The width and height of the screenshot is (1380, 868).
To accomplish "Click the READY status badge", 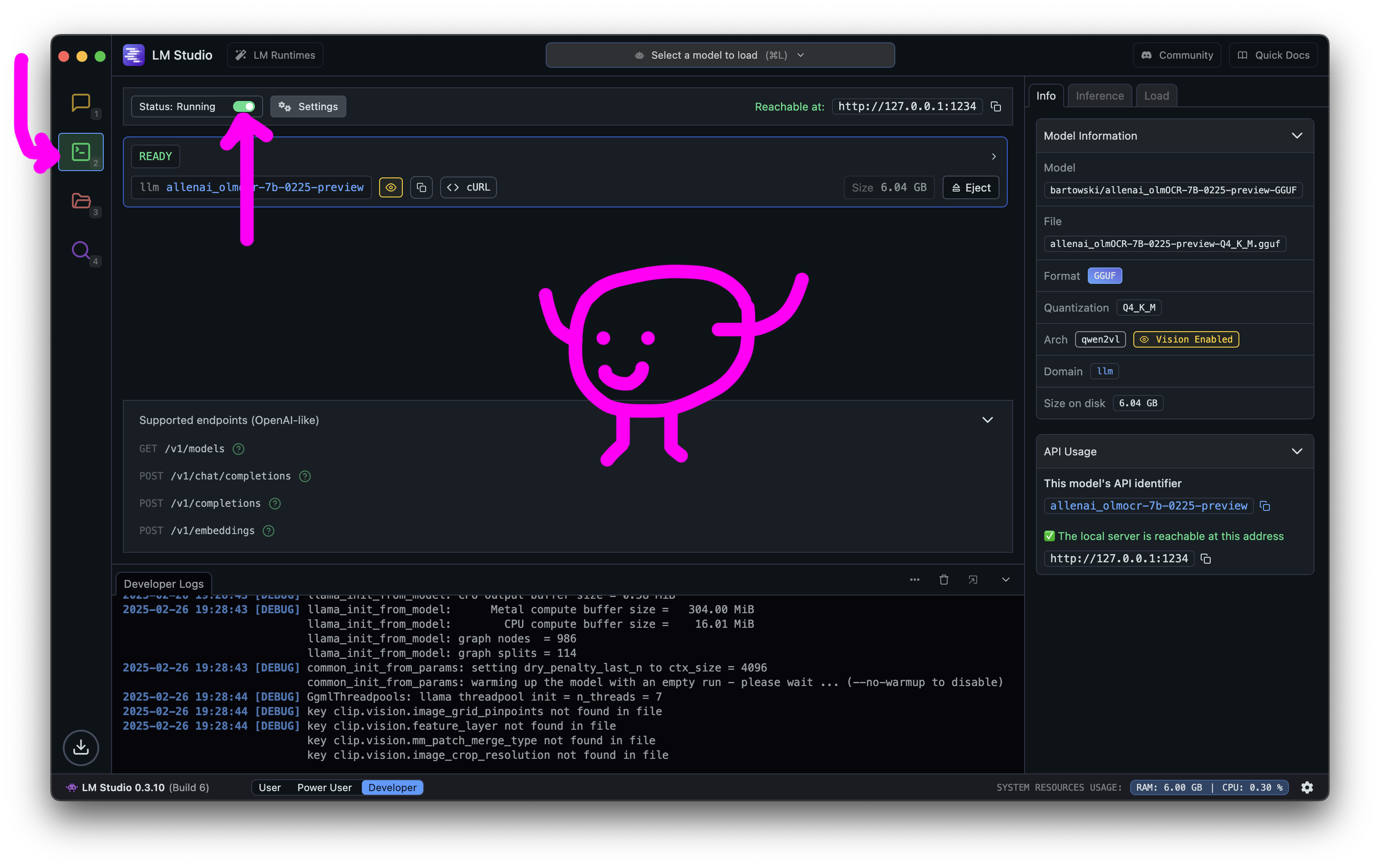I will (x=155, y=156).
